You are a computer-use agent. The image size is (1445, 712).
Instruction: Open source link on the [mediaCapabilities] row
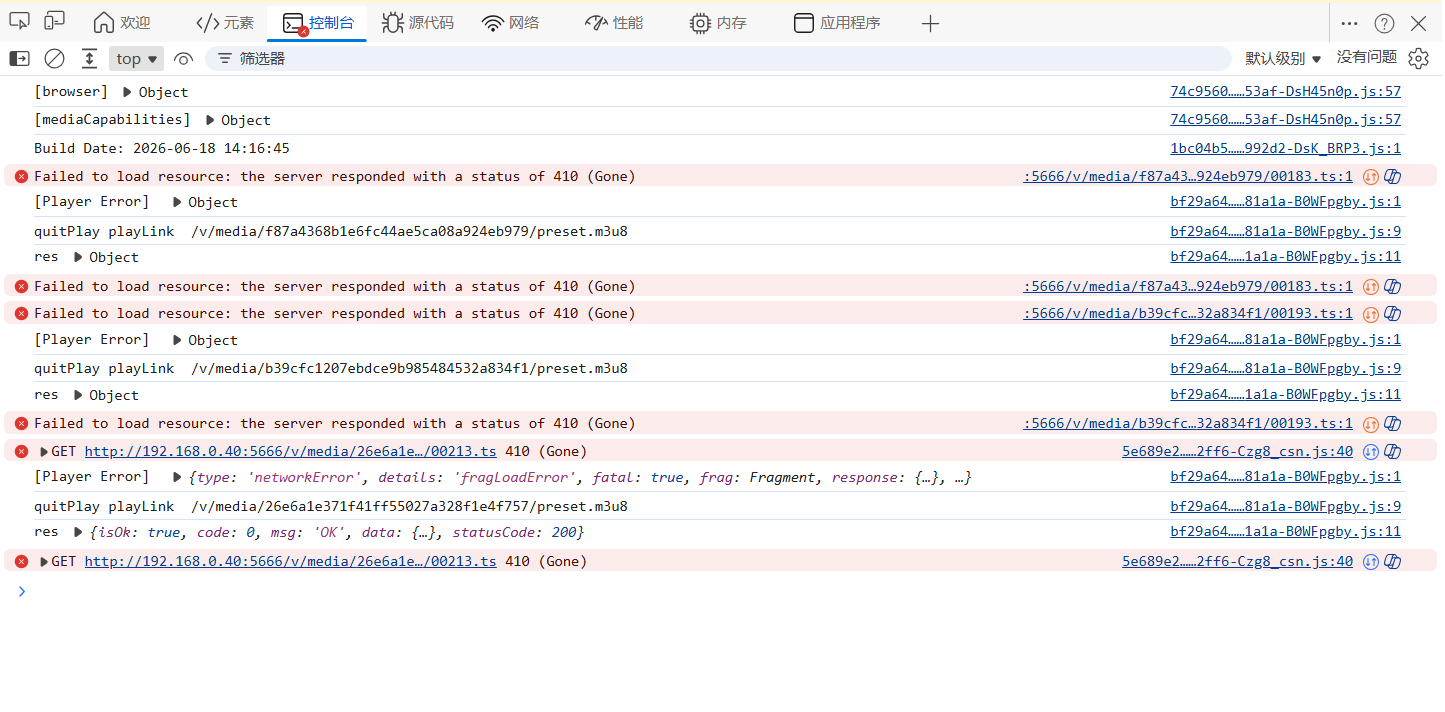coord(1285,120)
